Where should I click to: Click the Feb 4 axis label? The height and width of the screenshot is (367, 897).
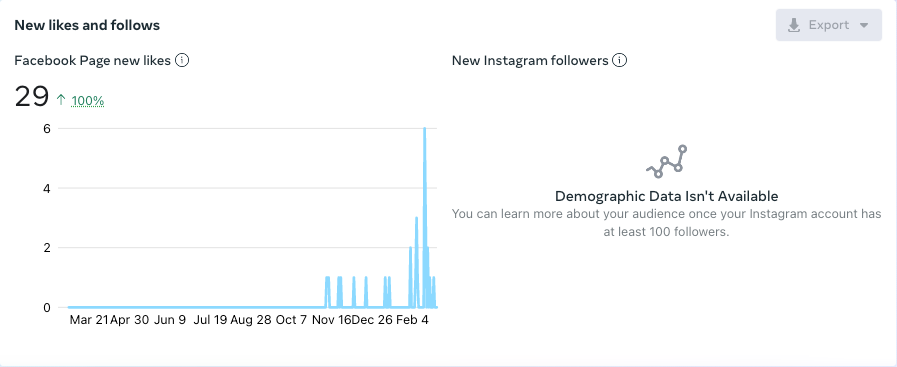412,320
